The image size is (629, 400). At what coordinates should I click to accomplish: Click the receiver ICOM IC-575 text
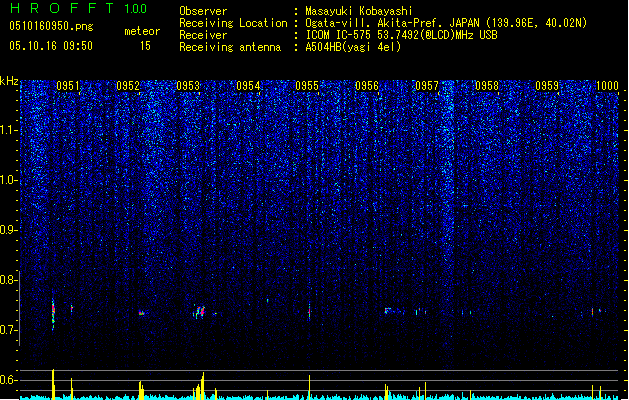[401, 35]
